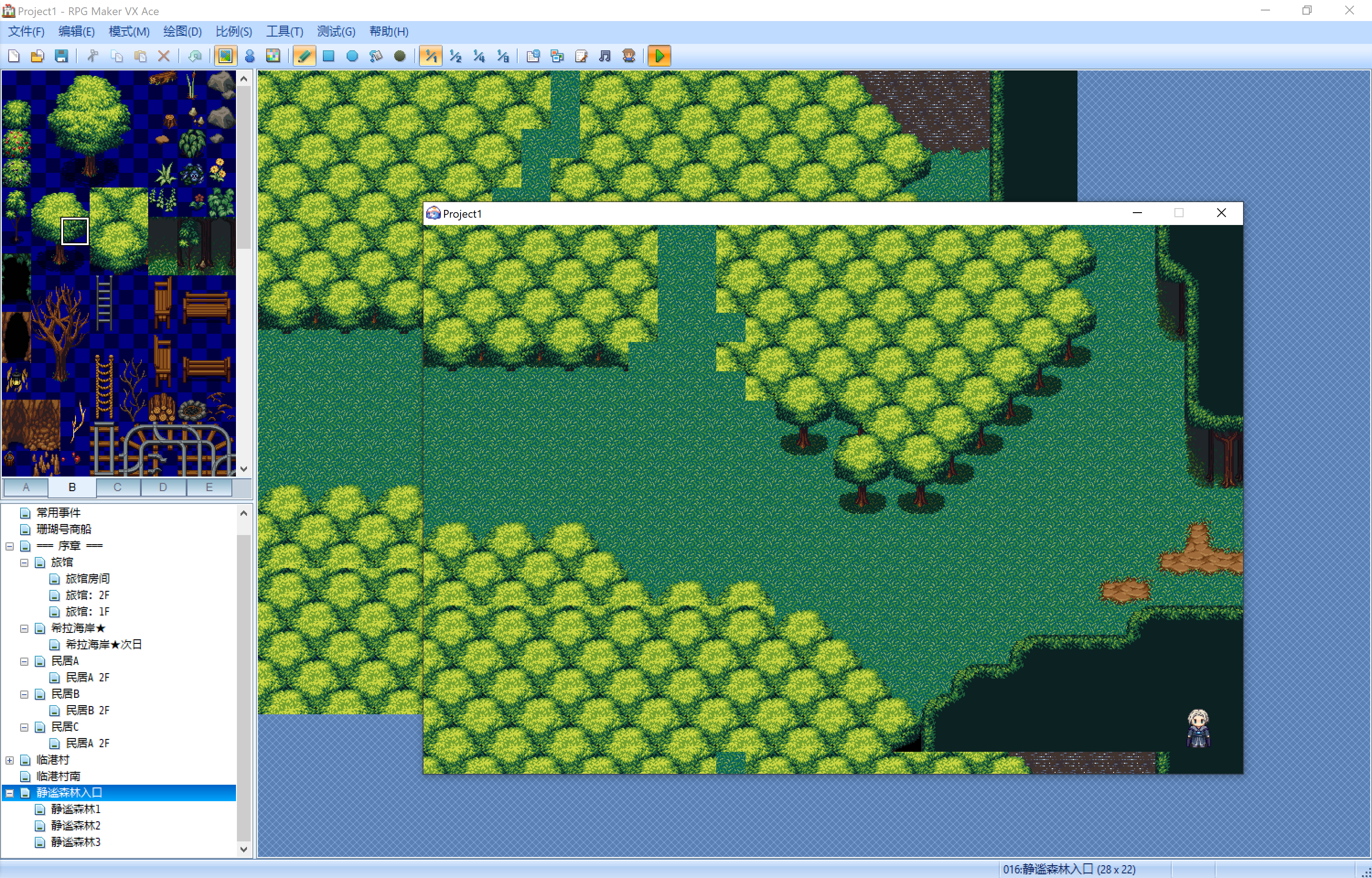The height and width of the screenshot is (878, 1372).
Task: Select the Rectangle drawing tool
Action: (x=328, y=56)
